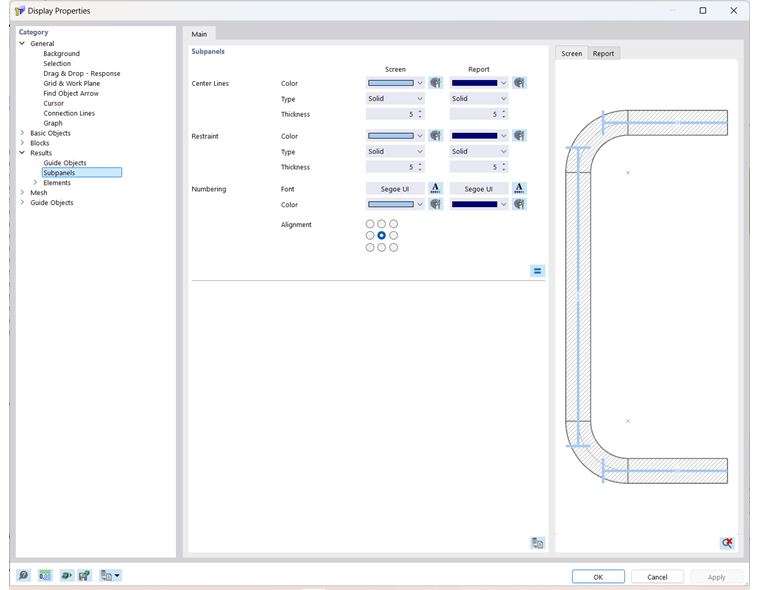Image resolution: width=760 pixels, height=590 pixels.
Task: Expand the Basic Objects category
Action: 22,132
